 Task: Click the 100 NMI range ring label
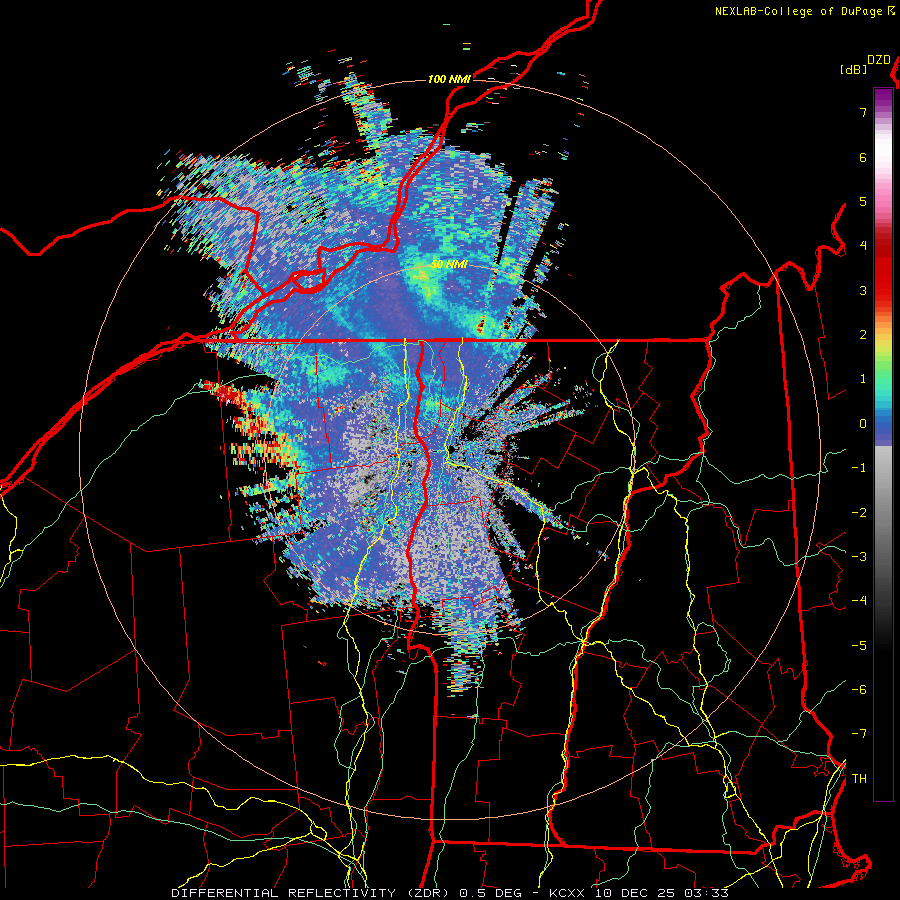(x=449, y=79)
